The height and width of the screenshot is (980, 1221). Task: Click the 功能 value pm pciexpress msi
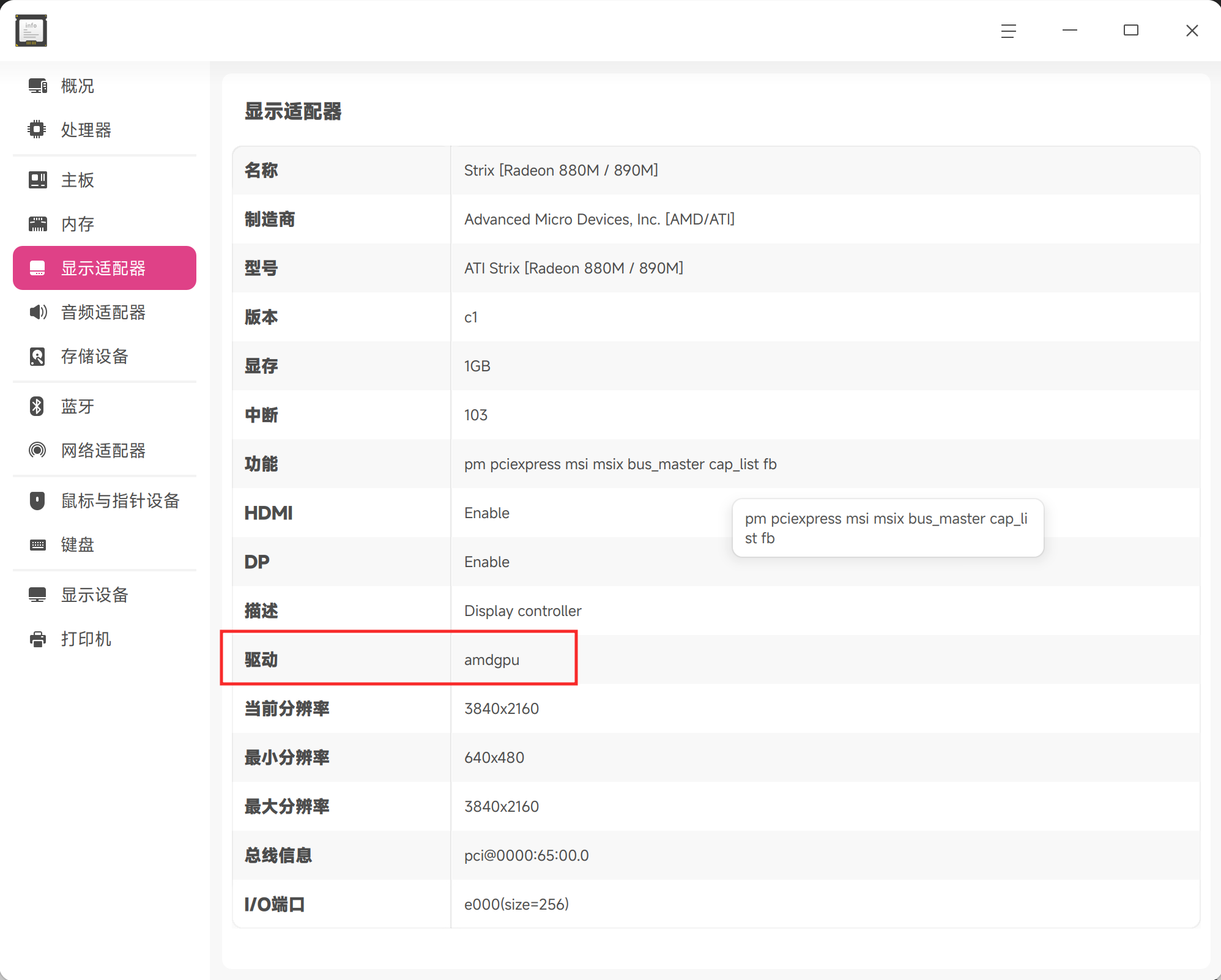(620, 464)
